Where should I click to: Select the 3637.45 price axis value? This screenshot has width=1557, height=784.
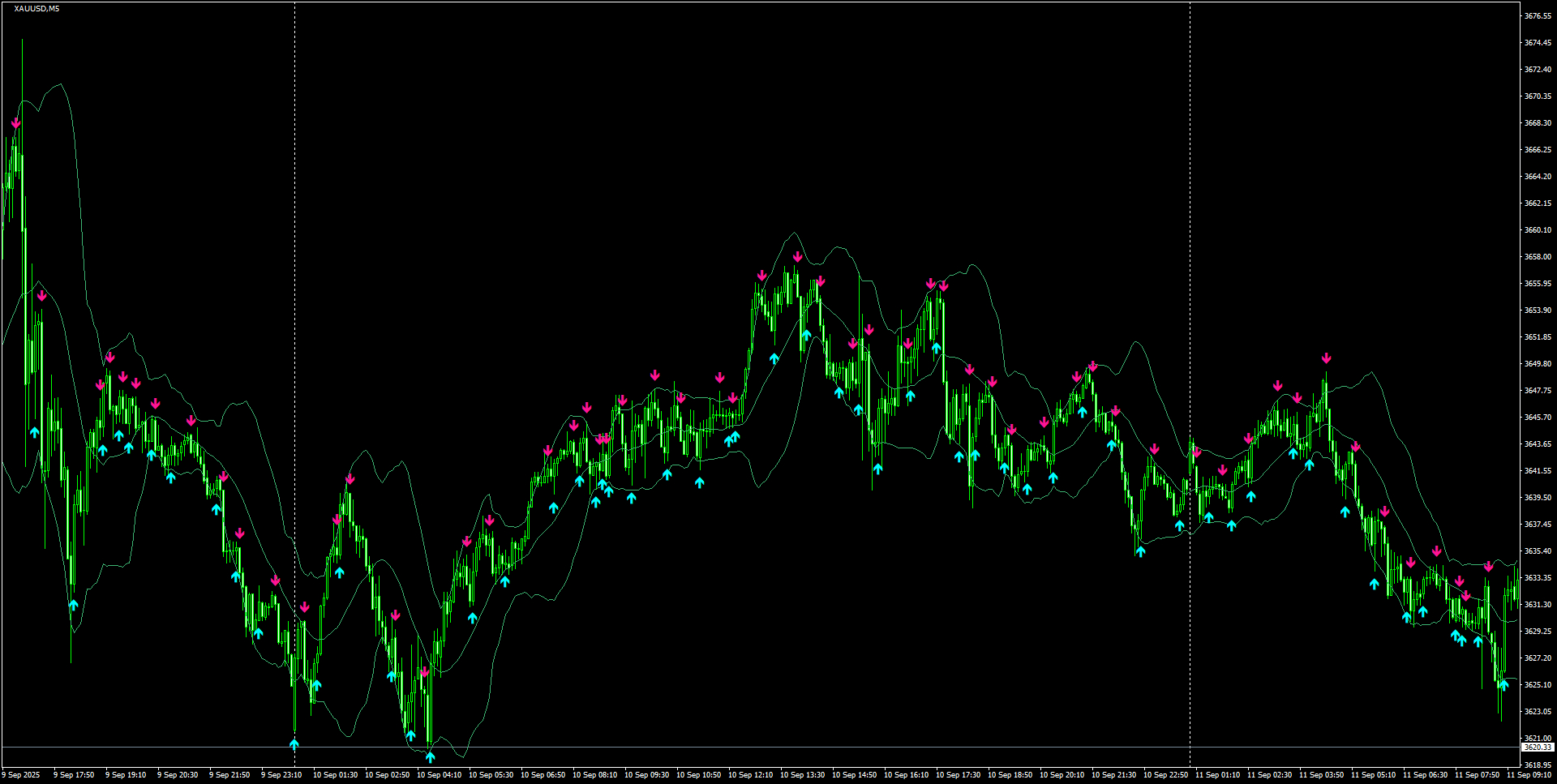pyautogui.click(x=1538, y=525)
